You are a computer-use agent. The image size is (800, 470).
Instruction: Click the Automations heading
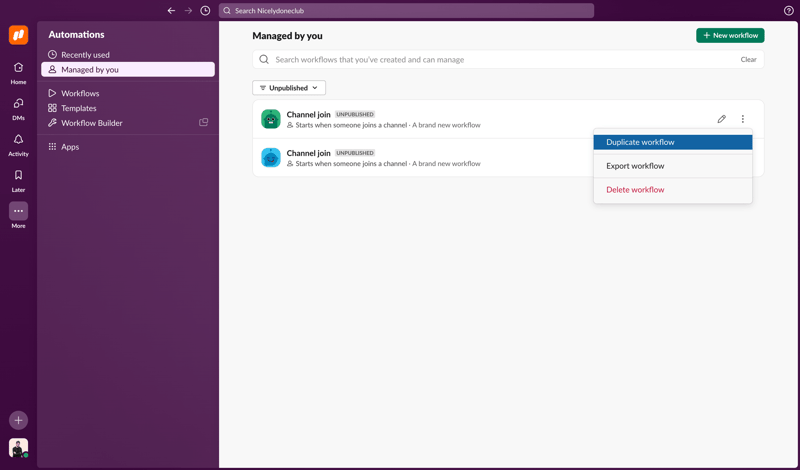77,35
